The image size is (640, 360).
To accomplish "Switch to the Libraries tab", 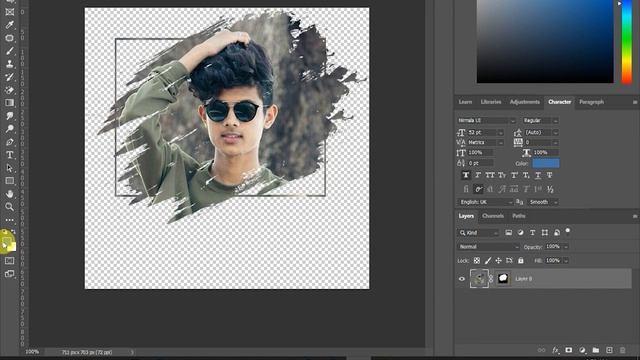I will pos(491,102).
